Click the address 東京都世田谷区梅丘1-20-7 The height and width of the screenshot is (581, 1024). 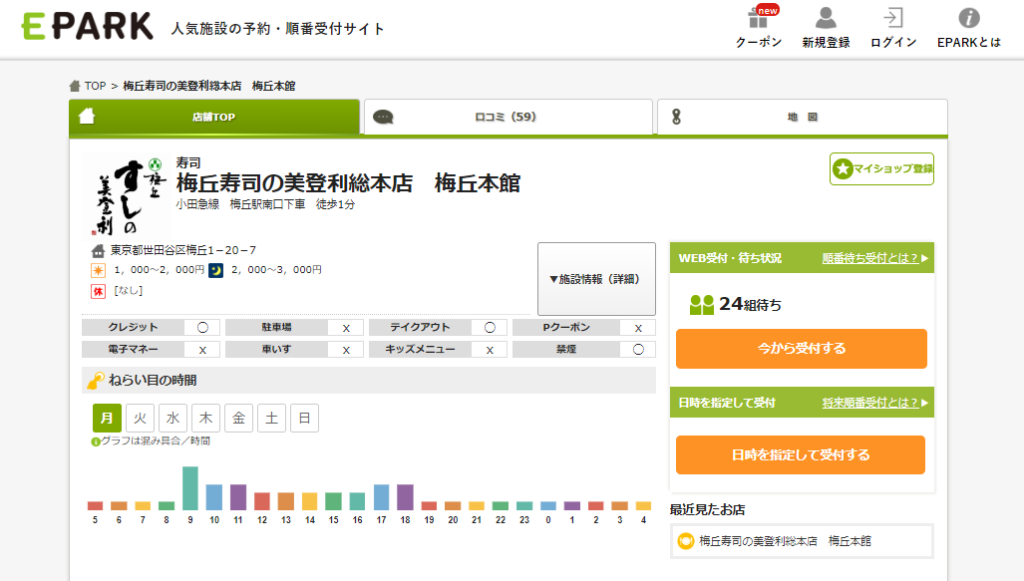tap(183, 250)
